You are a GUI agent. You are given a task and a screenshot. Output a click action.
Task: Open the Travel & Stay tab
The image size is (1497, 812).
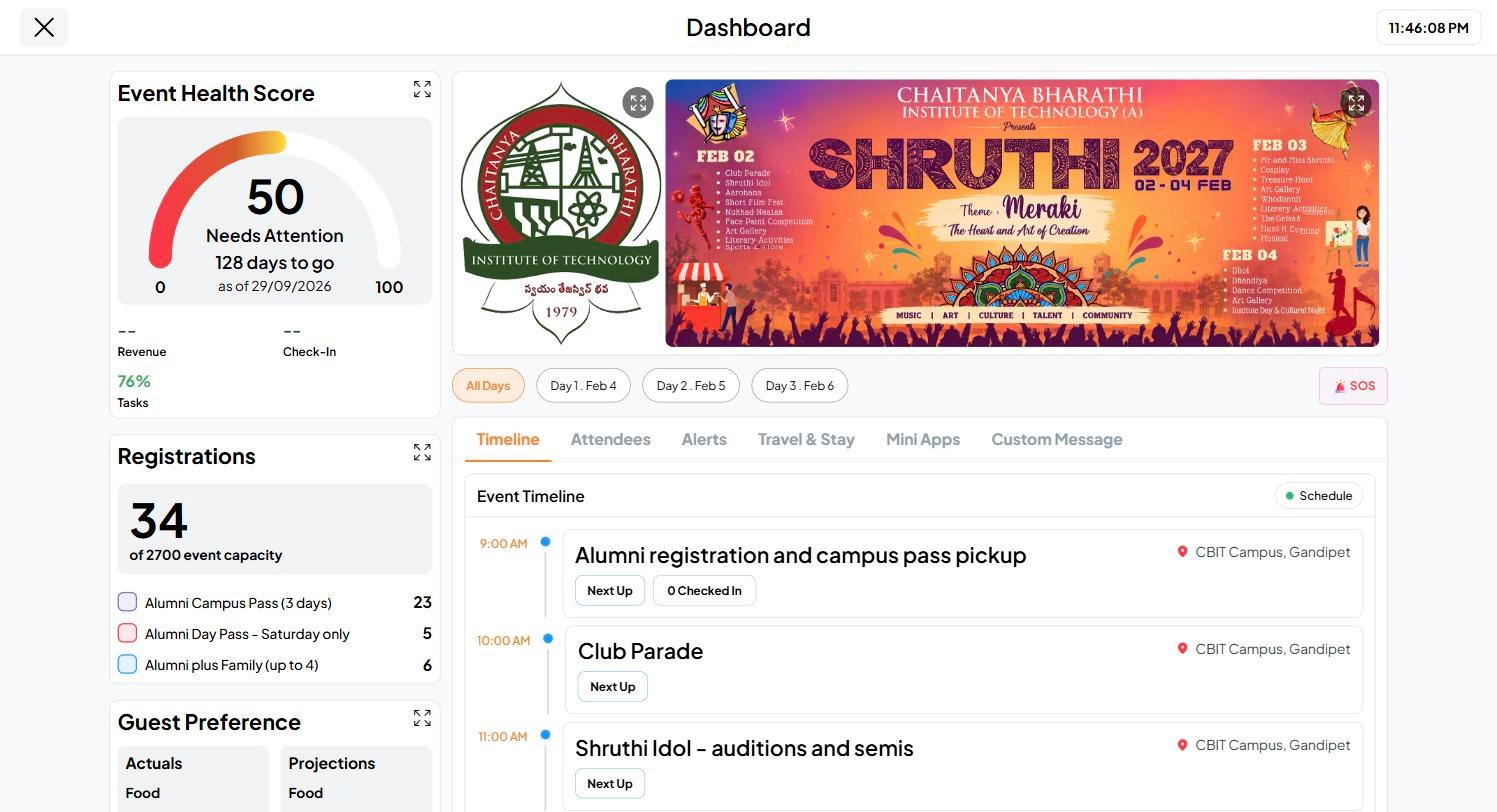pyautogui.click(x=806, y=440)
